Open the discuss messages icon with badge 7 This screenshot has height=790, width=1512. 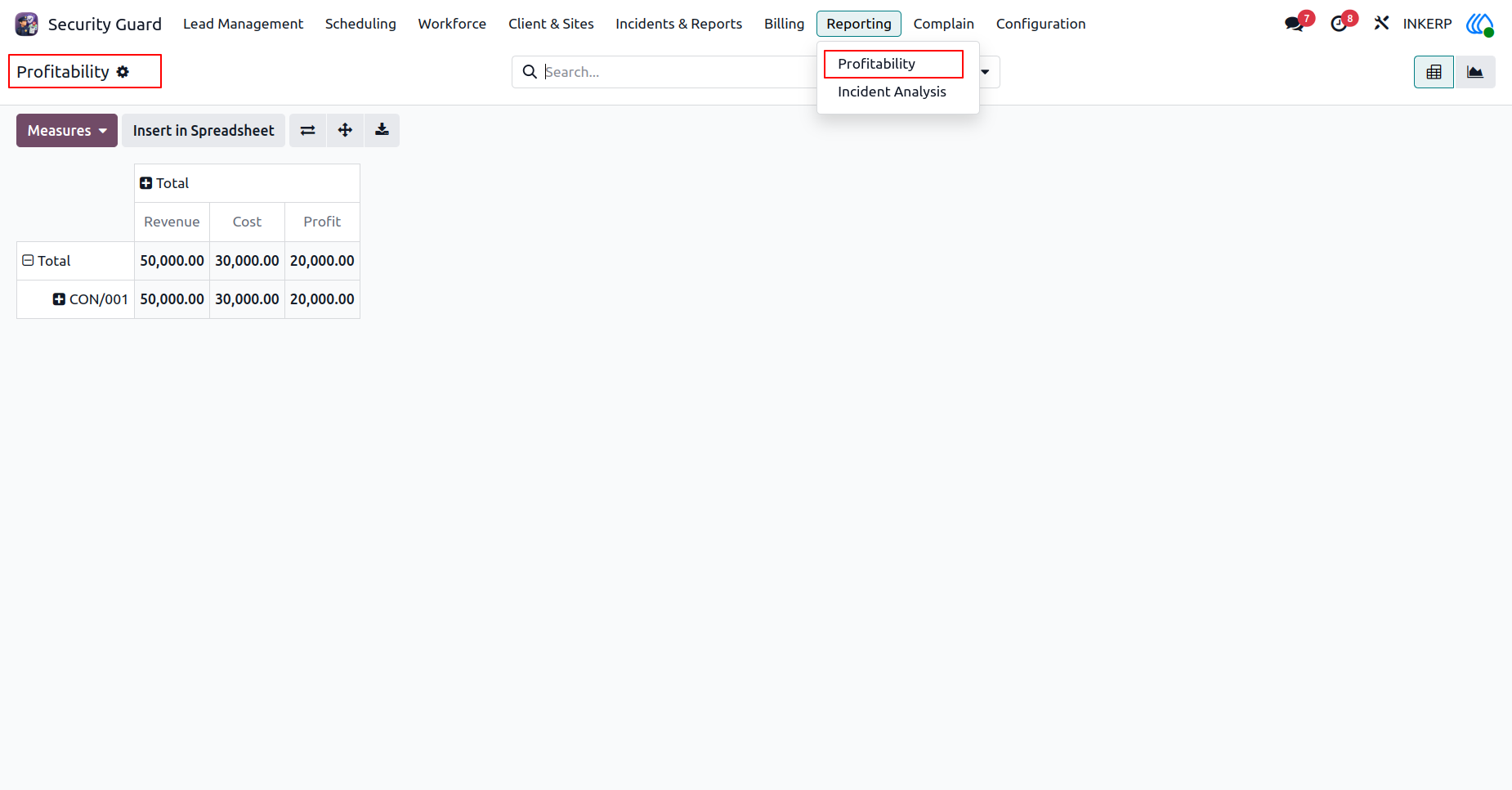pos(1295,24)
